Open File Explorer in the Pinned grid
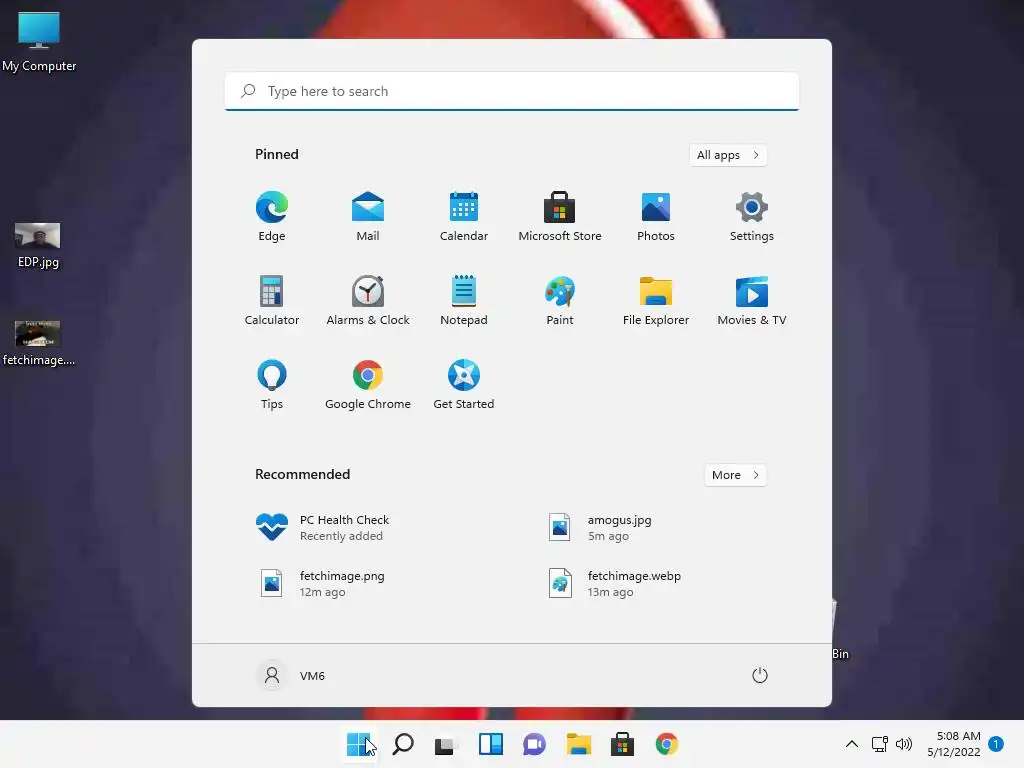Viewport: 1024px width, 768px height. click(x=656, y=300)
